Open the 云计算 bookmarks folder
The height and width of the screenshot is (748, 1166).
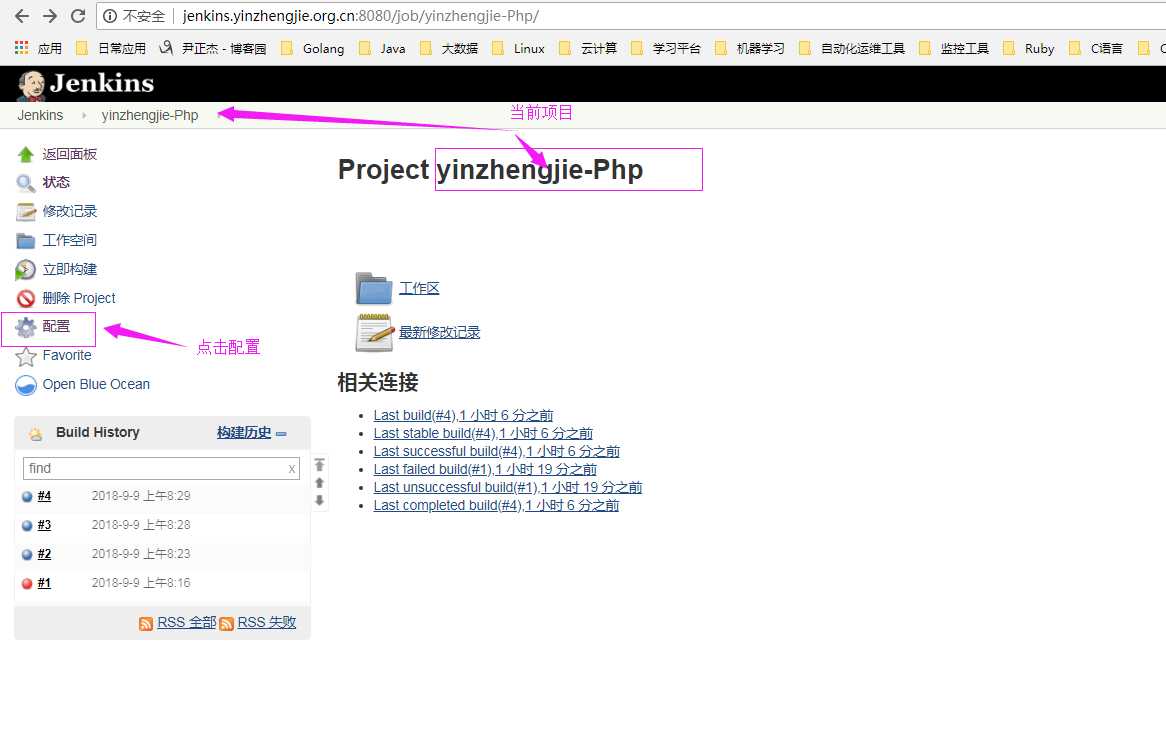tap(588, 48)
